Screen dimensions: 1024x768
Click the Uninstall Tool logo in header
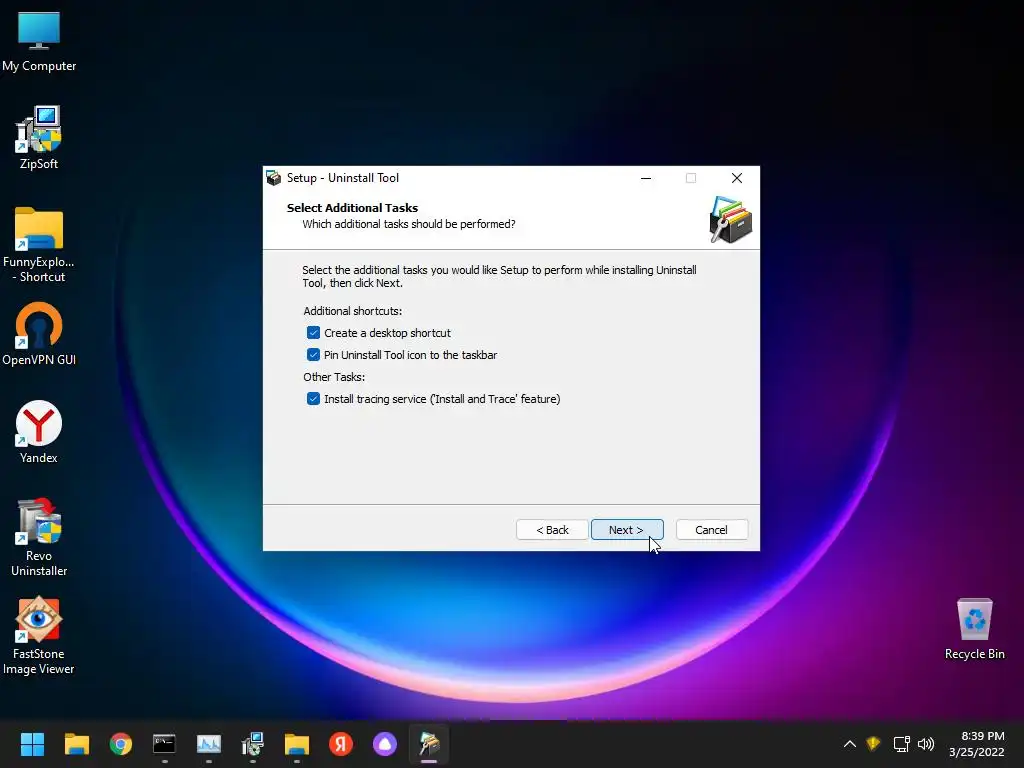(x=730, y=219)
